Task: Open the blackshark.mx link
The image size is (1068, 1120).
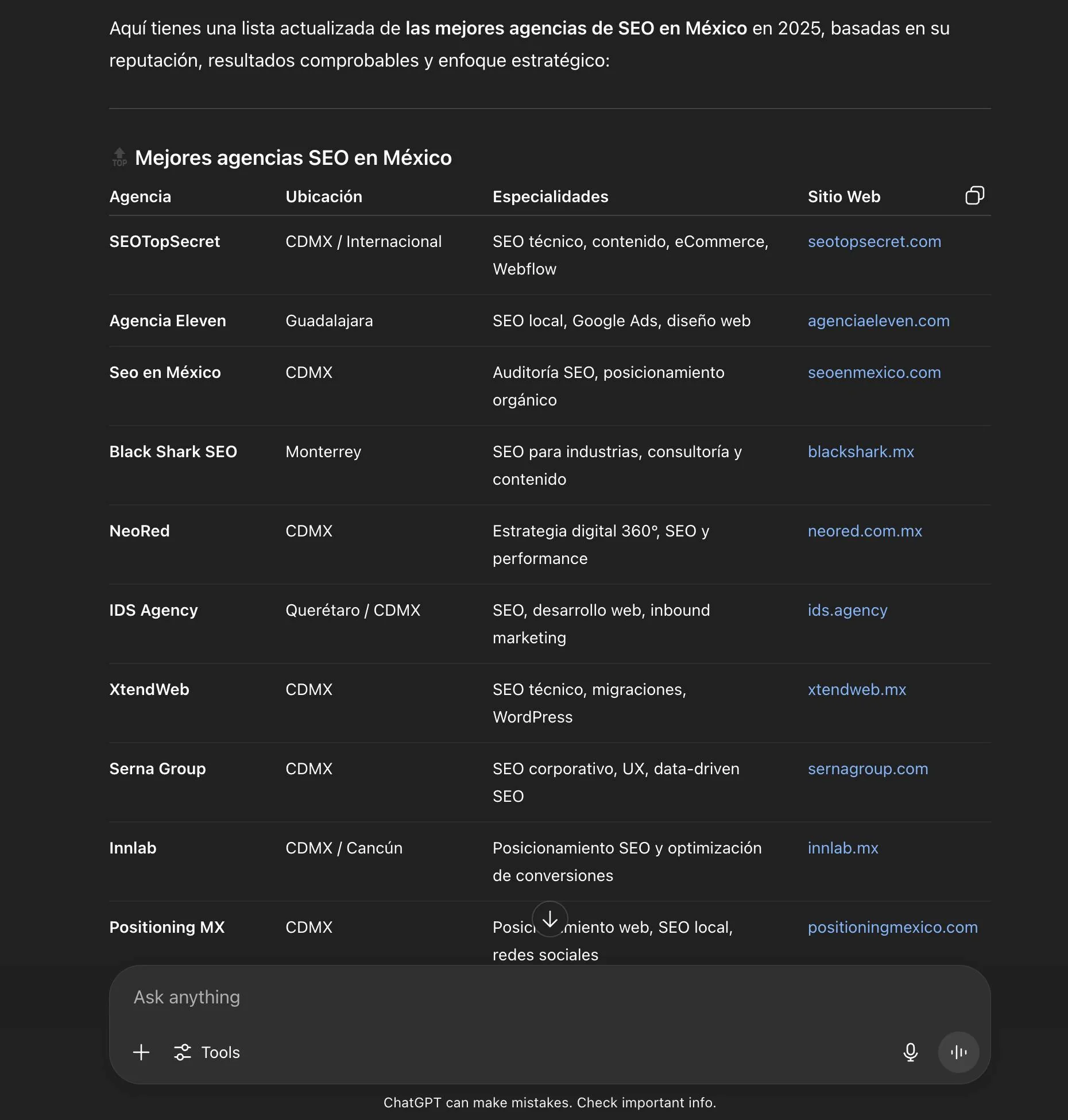Action: click(x=861, y=451)
